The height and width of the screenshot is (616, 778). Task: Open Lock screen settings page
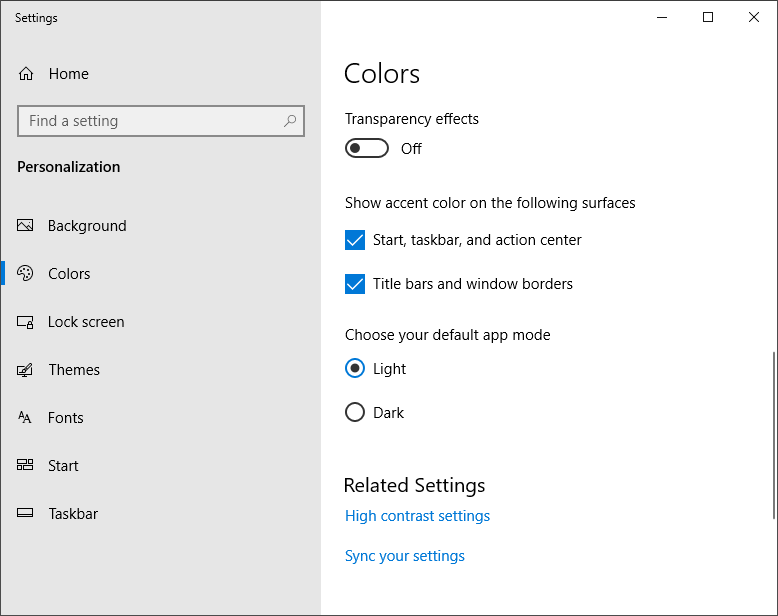(86, 322)
